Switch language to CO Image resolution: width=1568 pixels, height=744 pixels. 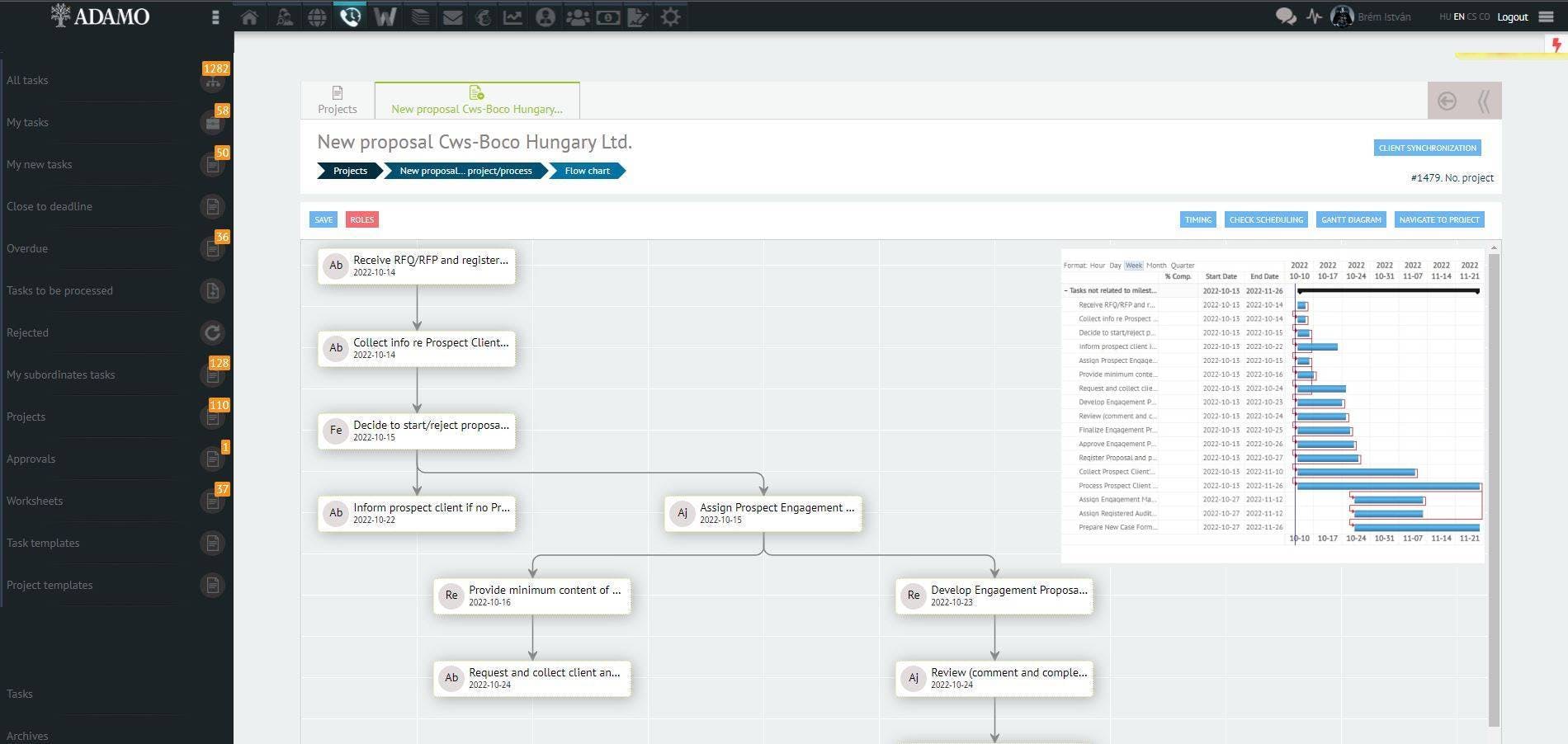point(1485,16)
